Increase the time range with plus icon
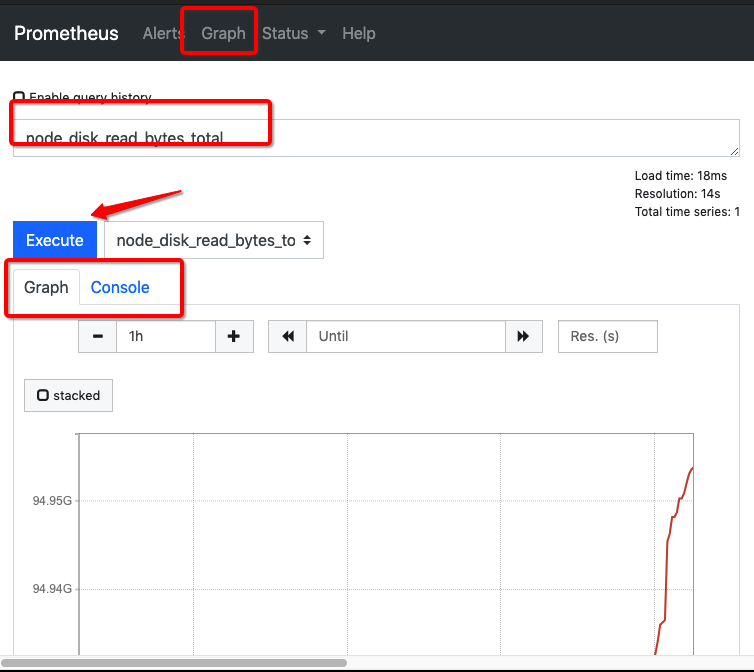754x672 pixels. point(234,336)
